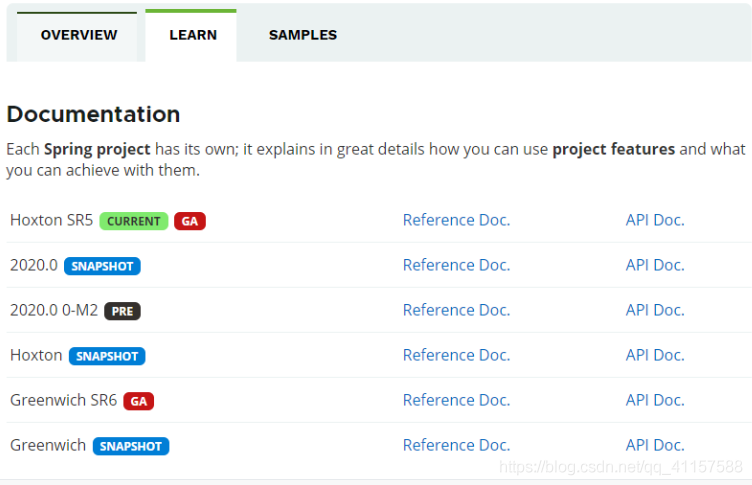Click the SNAPSHOT badge next to 2020.0

[x=102, y=266]
